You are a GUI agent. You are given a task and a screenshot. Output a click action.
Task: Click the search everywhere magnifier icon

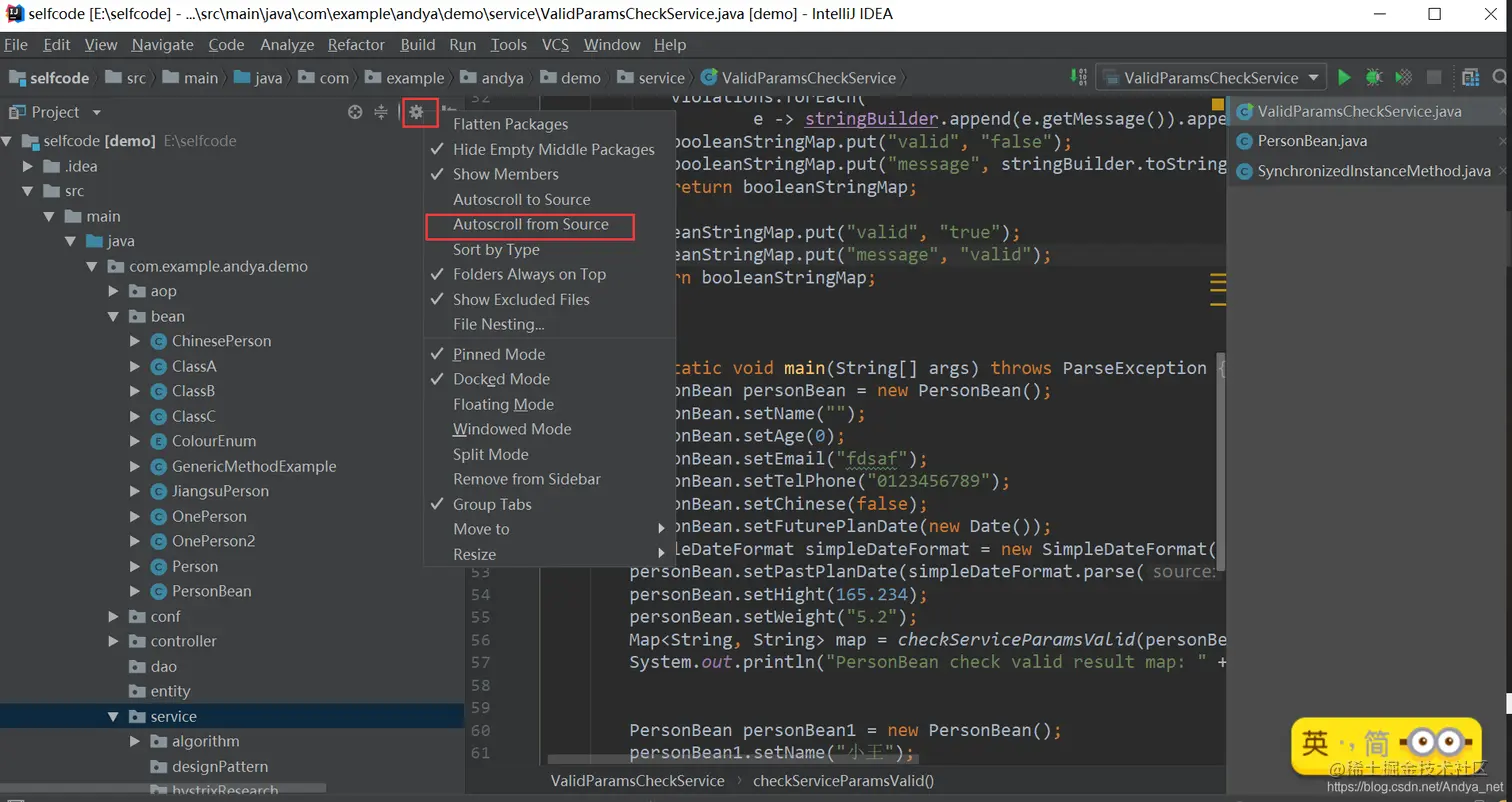[x=1501, y=77]
